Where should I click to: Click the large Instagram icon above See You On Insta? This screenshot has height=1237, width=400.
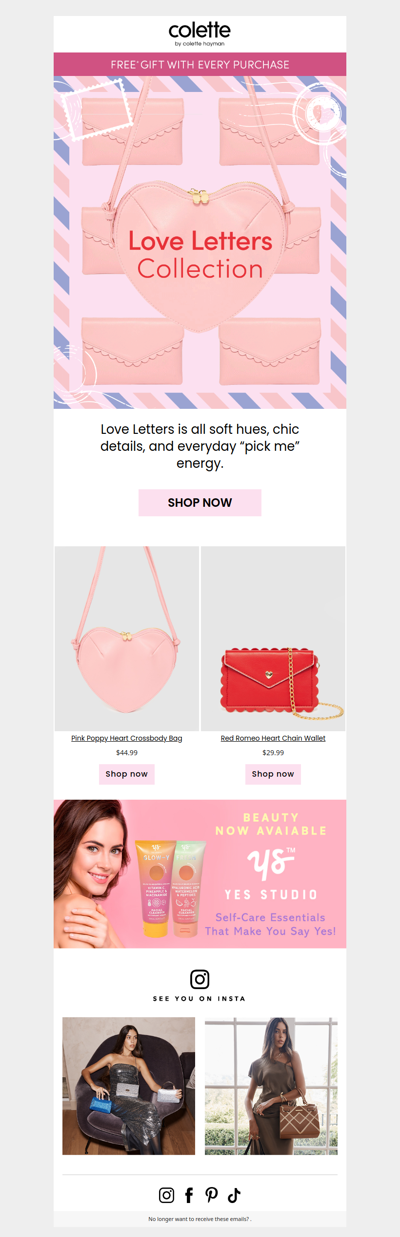click(x=200, y=979)
